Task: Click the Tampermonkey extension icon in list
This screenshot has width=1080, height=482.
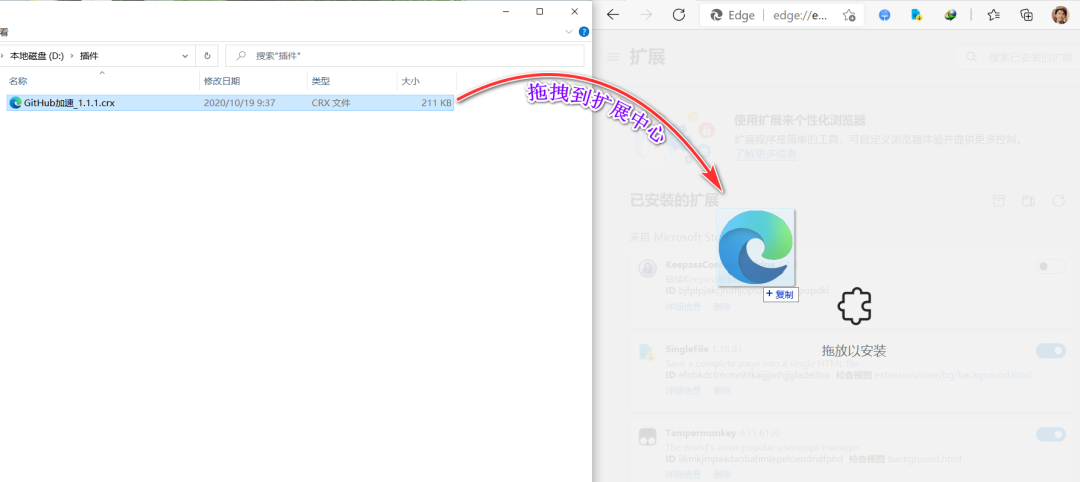Action: click(x=647, y=436)
